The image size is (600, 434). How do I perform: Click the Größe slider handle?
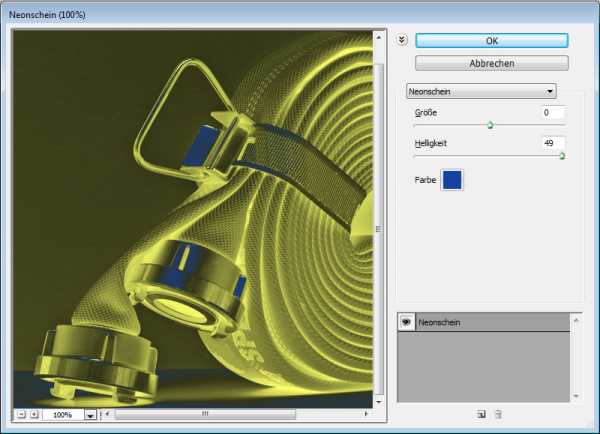click(x=490, y=125)
